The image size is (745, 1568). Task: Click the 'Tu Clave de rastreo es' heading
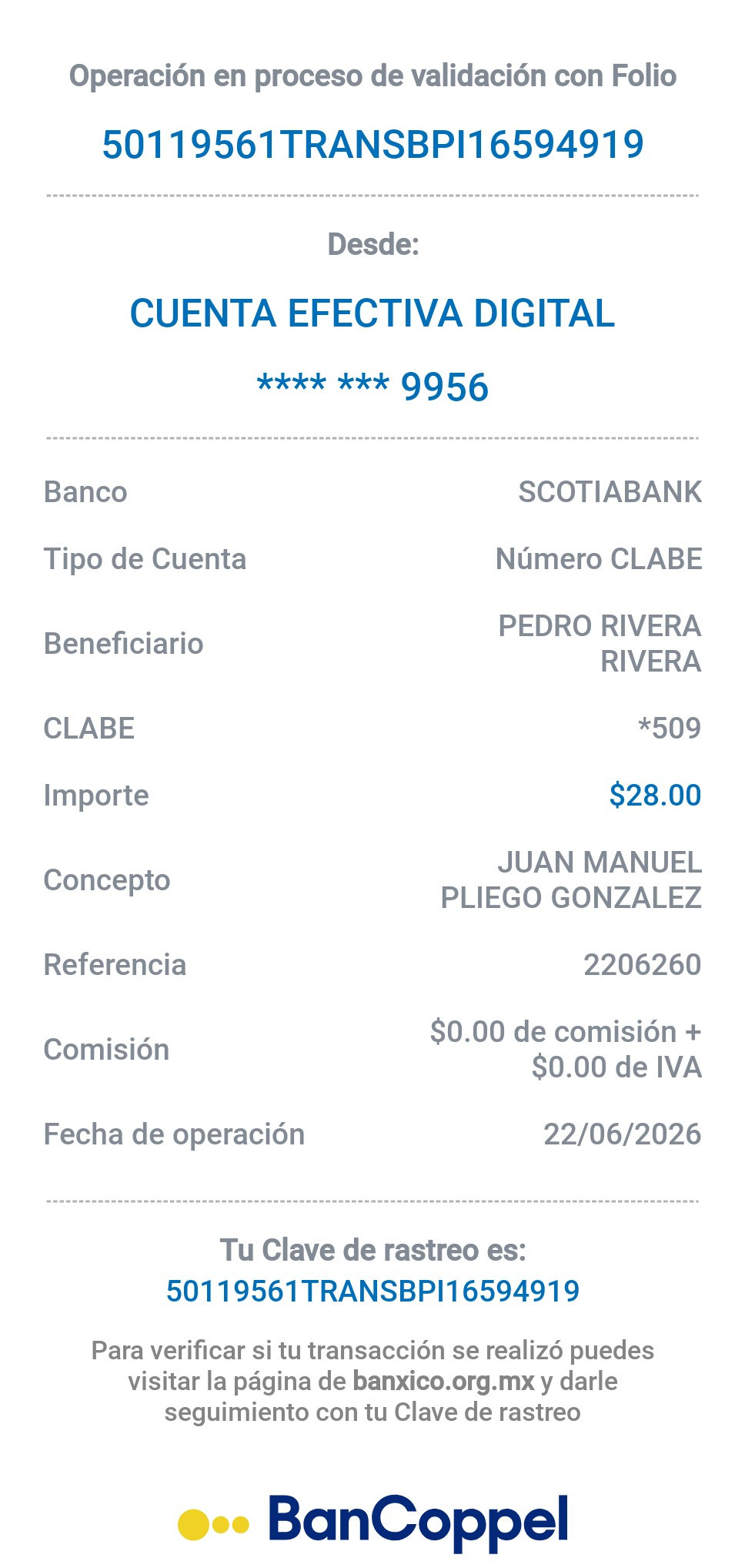tap(372, 1250)
